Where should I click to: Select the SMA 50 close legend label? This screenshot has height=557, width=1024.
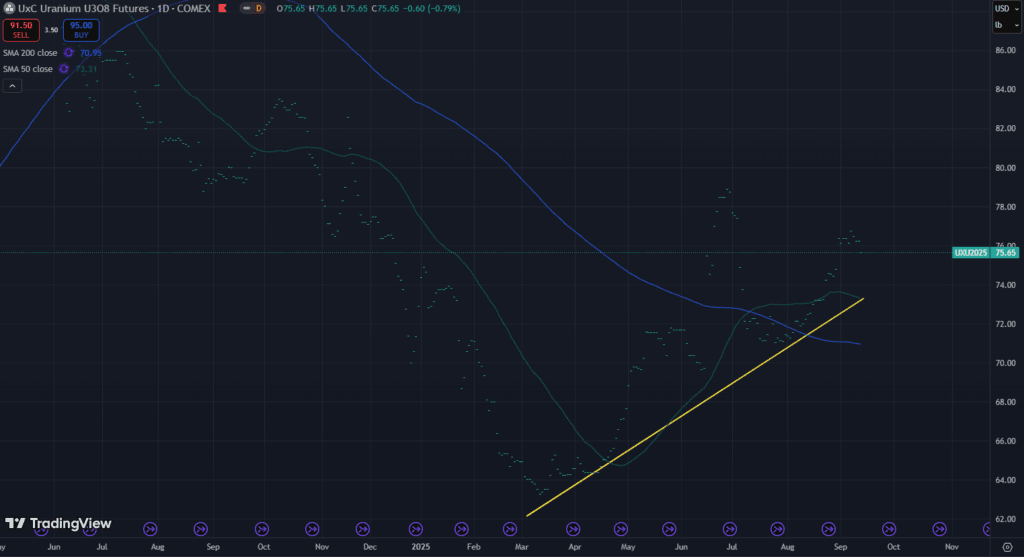(29, 68)
